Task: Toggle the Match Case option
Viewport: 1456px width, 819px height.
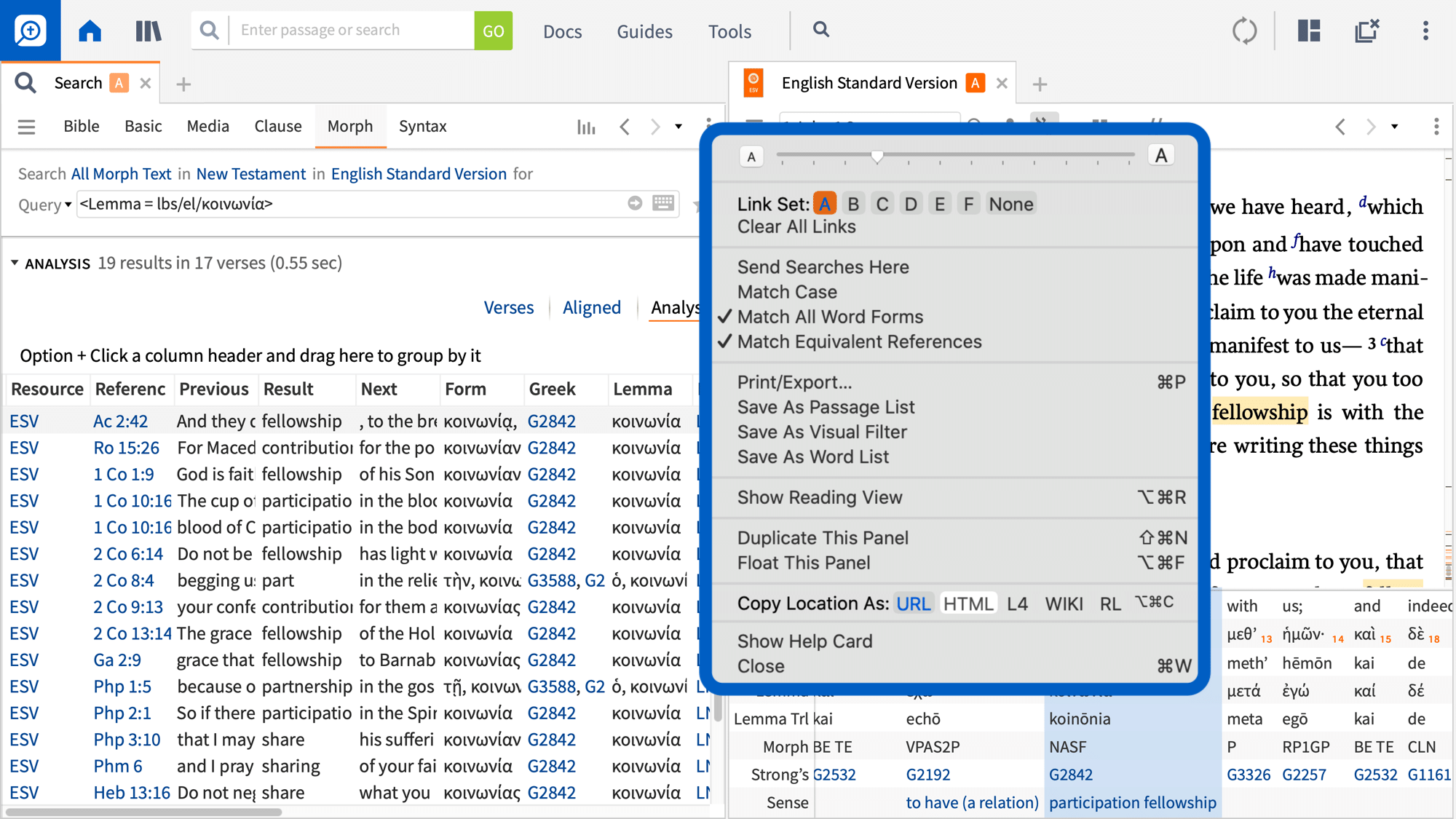Action: click(787, 292)
